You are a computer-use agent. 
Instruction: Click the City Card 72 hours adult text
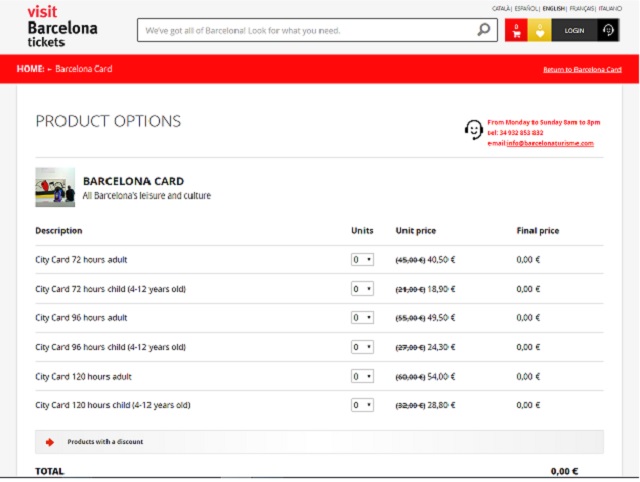pos(81,260)
